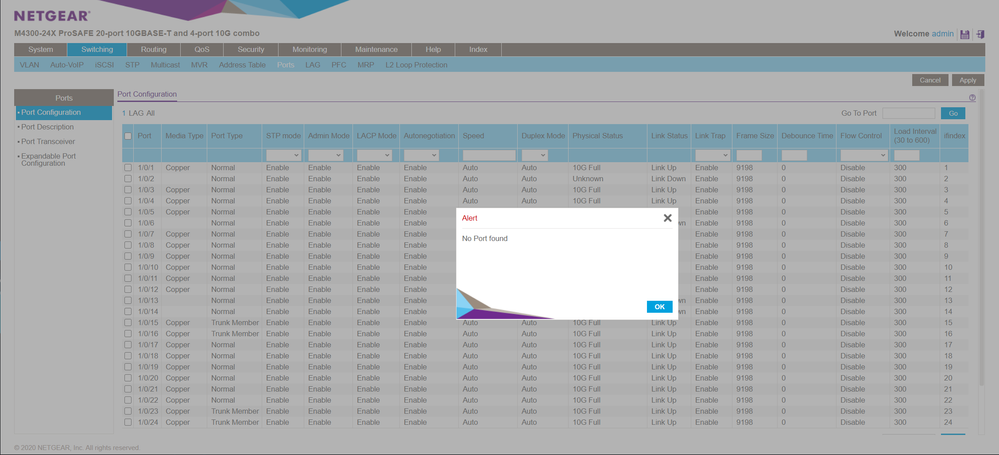Open Port Transceiver in sidebar
The height and width of the screenshot is (455, 999).
[47, 141]
